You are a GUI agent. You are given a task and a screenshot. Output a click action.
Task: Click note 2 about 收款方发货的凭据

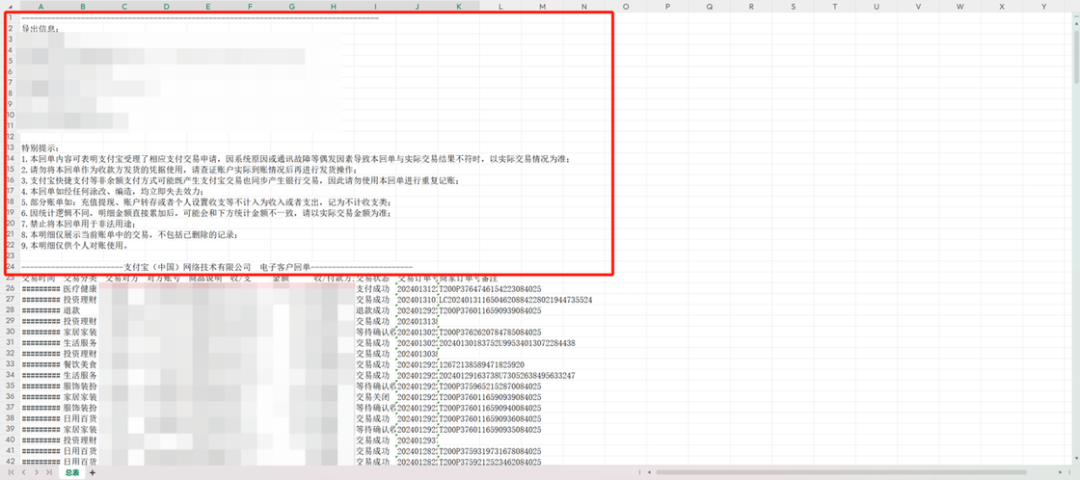(190, 169)
